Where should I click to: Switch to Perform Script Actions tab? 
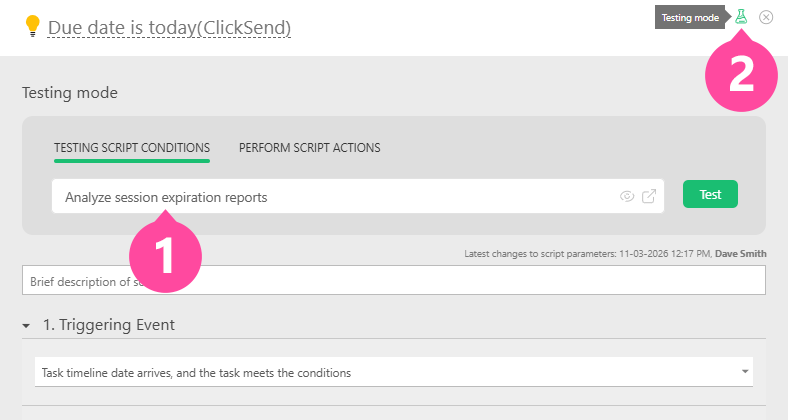coord(309,148)
